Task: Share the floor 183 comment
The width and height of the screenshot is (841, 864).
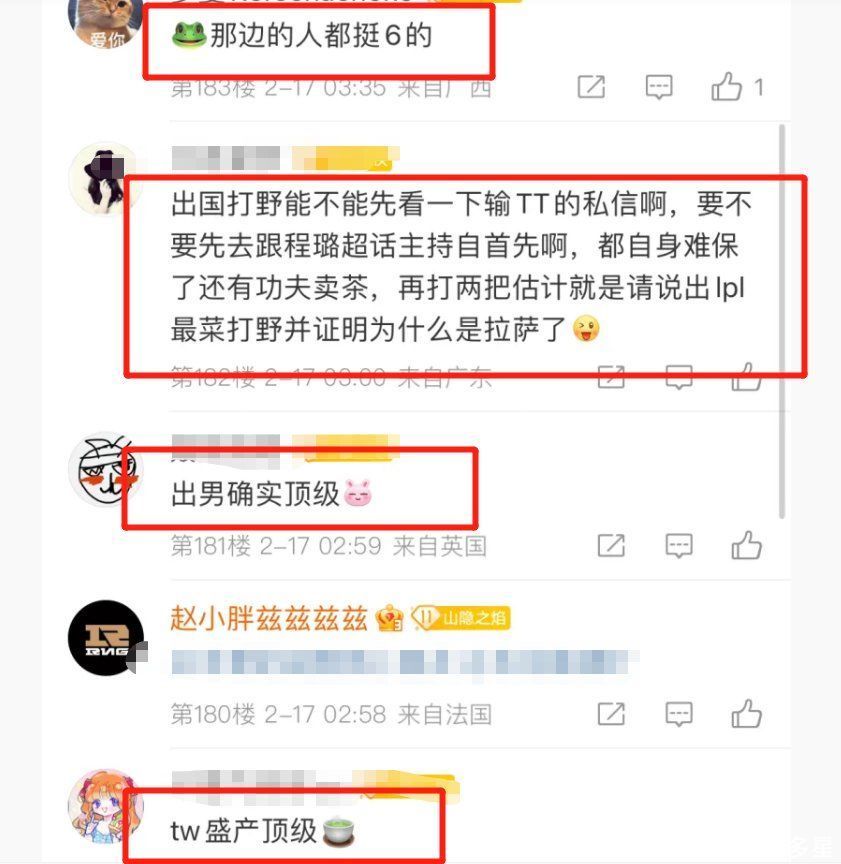Action: (591, 87)
